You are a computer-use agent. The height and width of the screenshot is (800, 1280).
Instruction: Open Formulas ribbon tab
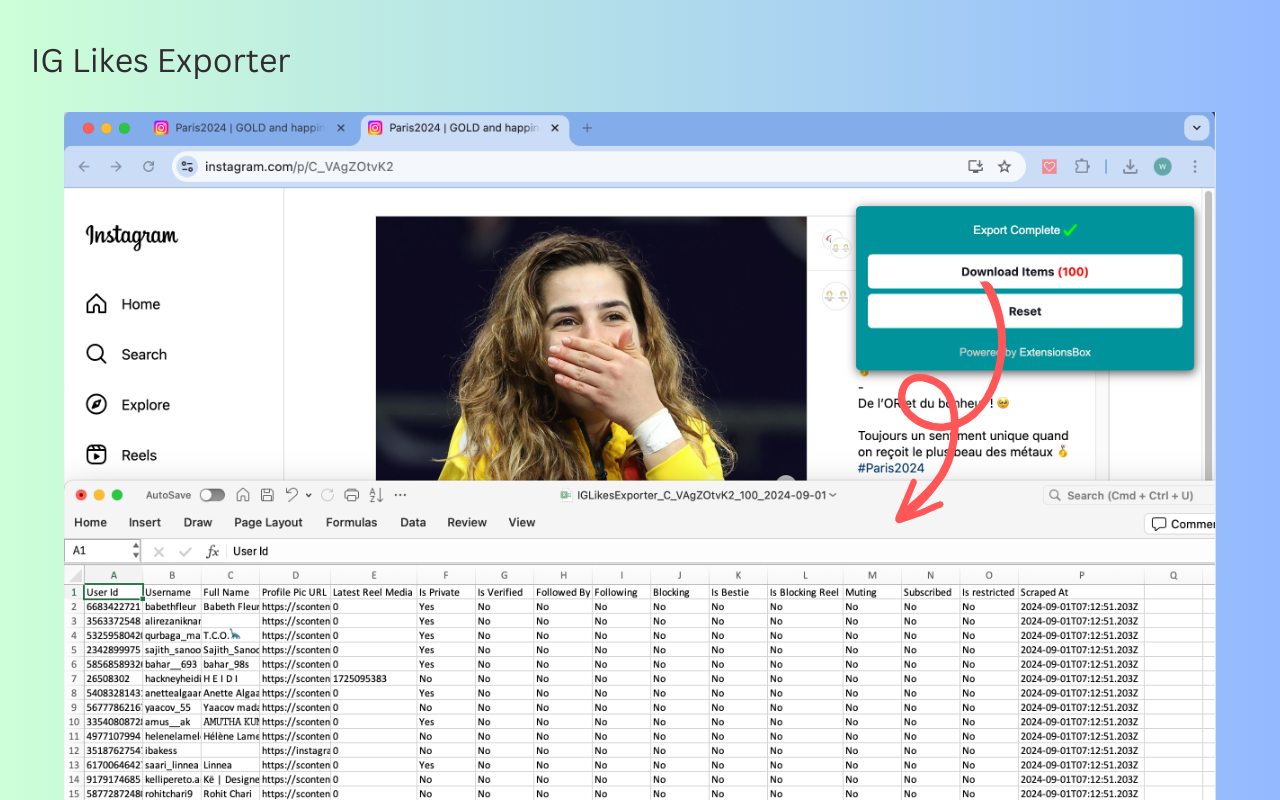click(352, 522)
